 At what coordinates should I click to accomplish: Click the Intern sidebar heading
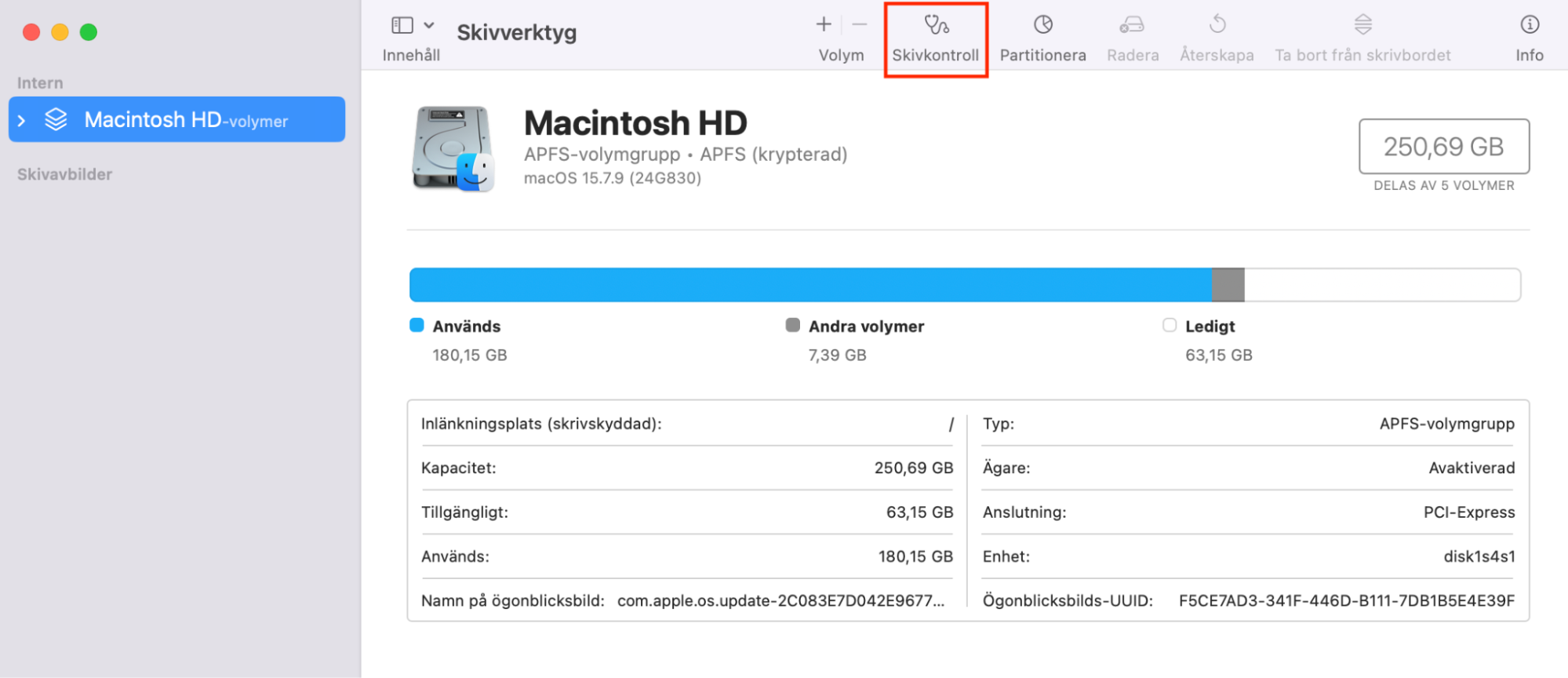pyautogui.click(x=40, y=83)
